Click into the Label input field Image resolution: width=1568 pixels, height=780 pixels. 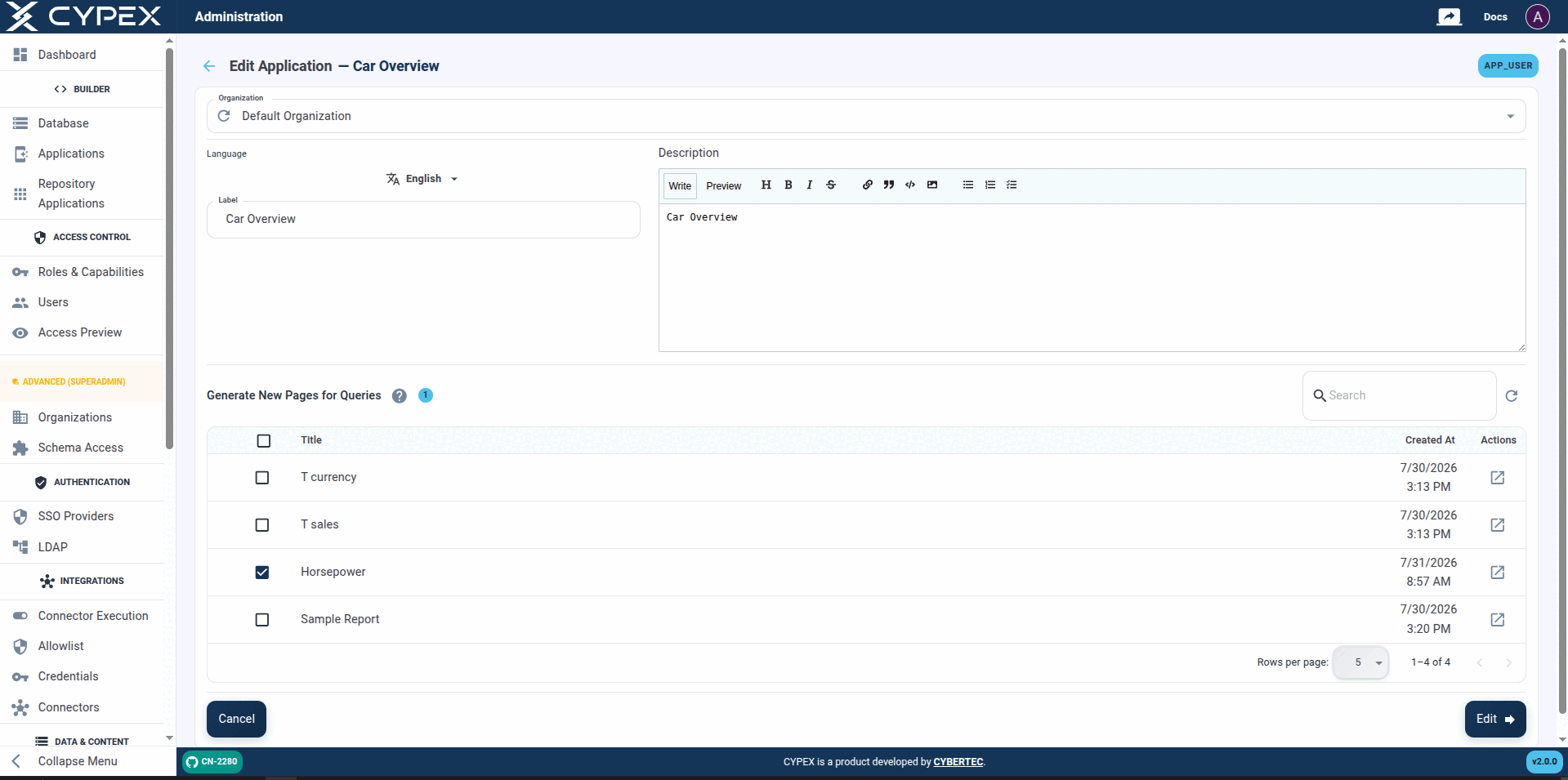point(423,220)
